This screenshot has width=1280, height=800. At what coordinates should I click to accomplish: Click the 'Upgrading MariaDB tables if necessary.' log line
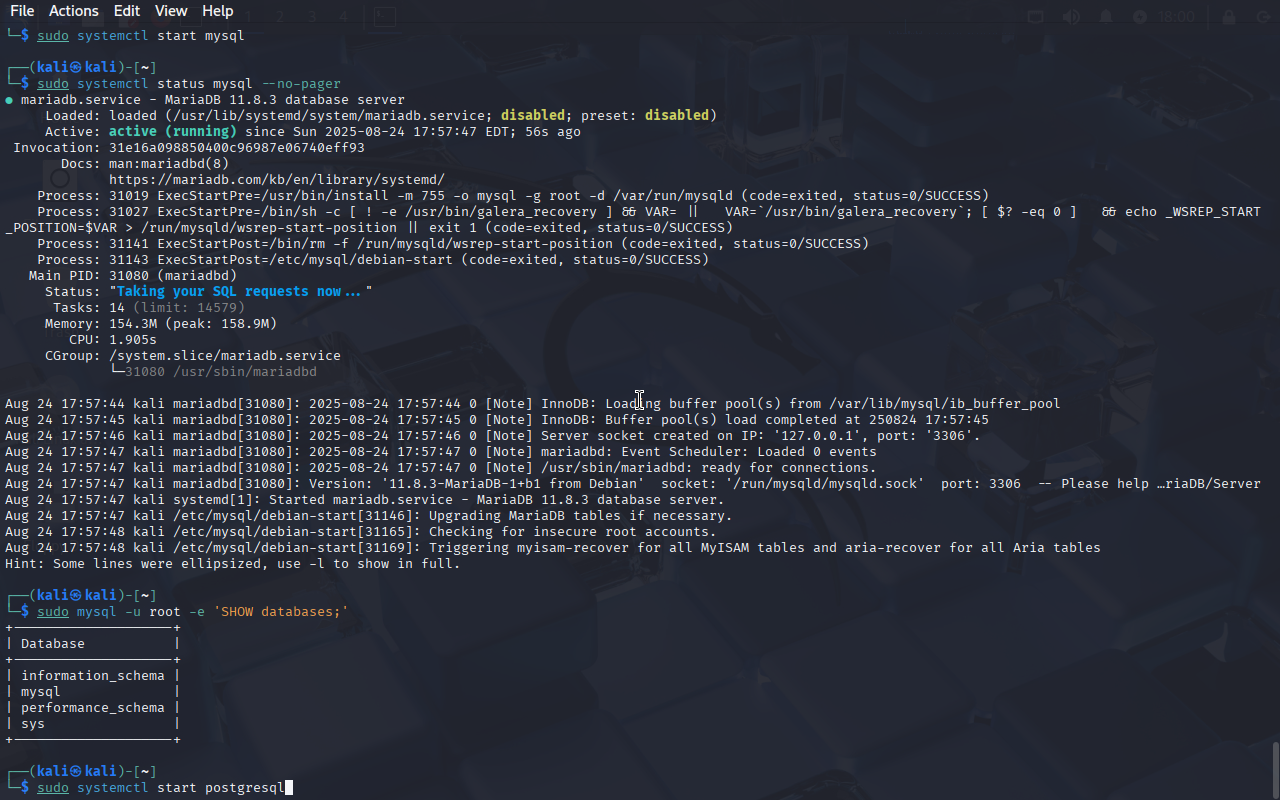click(369, 516)
